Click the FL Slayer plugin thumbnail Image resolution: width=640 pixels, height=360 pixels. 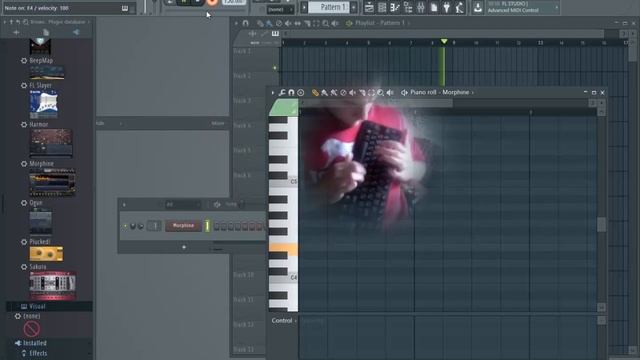coord(43,104)
